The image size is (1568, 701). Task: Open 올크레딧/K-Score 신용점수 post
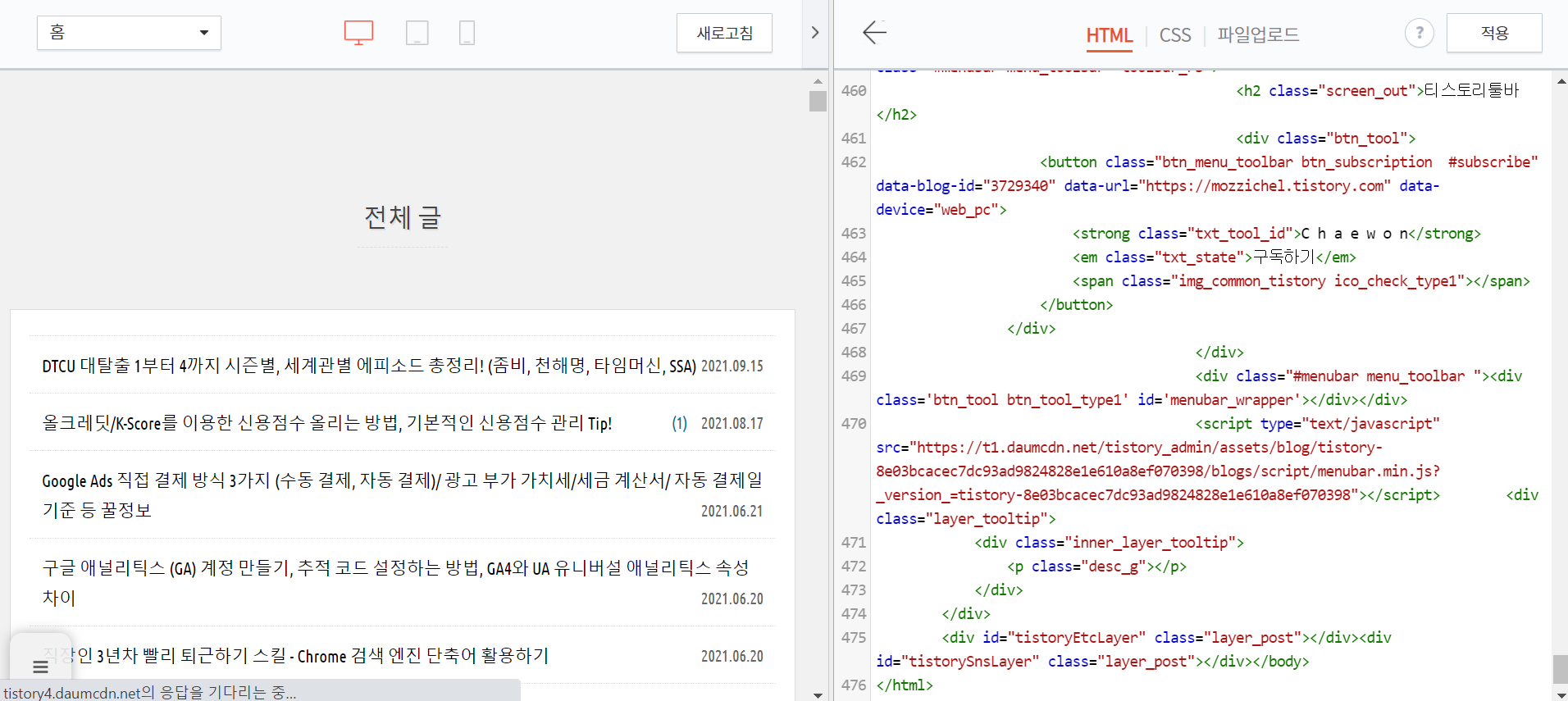[x=327, y=423]
